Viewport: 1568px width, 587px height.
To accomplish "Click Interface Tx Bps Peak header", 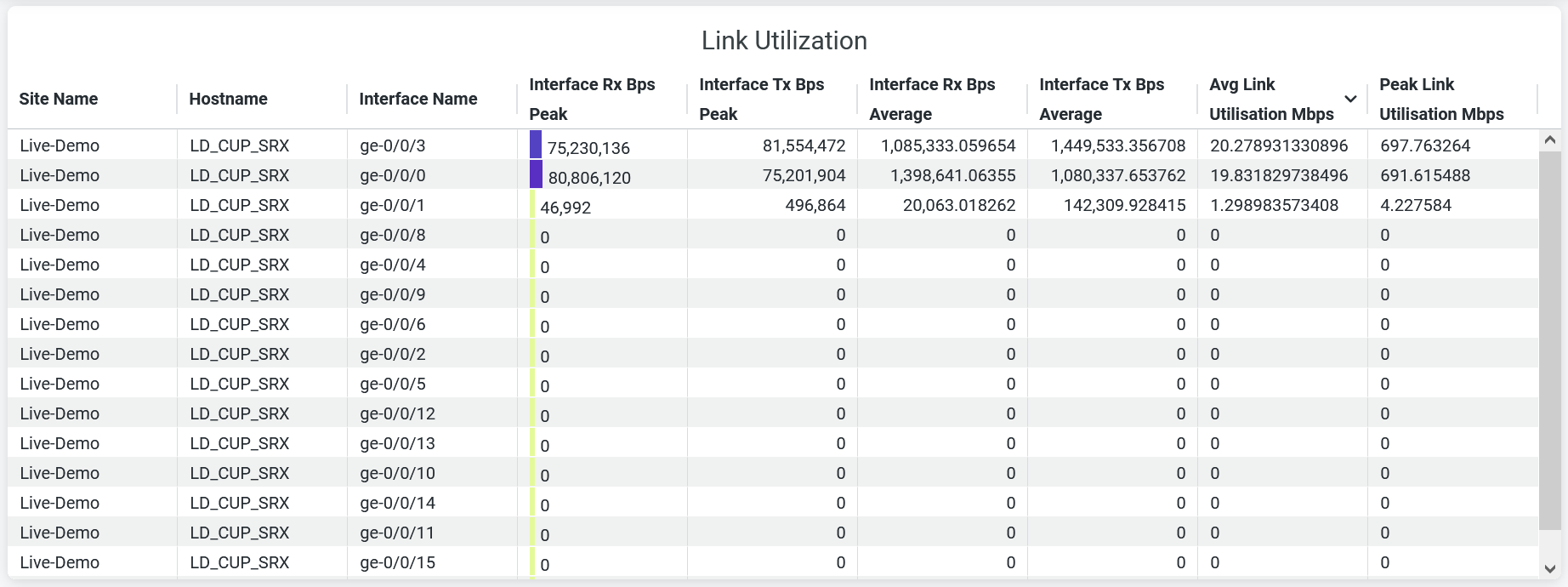I will (x=761, y=99).
